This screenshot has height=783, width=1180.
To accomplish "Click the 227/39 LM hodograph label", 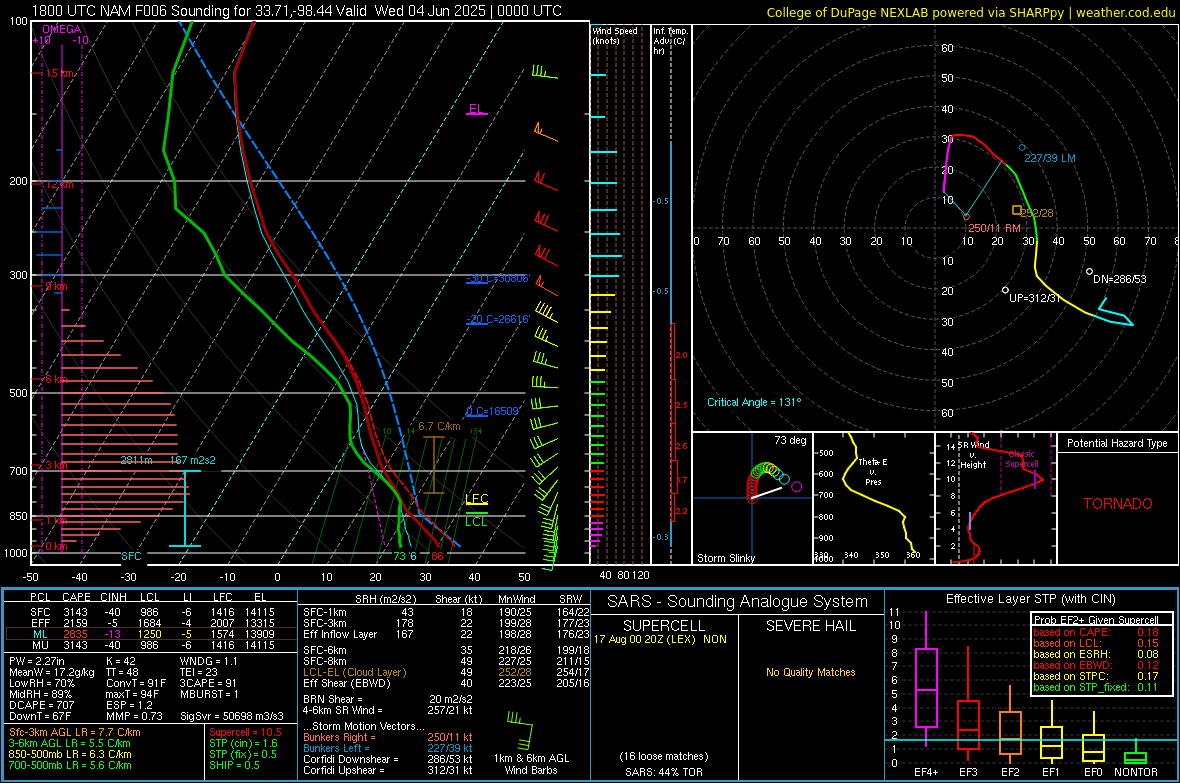I will 1050,158.
